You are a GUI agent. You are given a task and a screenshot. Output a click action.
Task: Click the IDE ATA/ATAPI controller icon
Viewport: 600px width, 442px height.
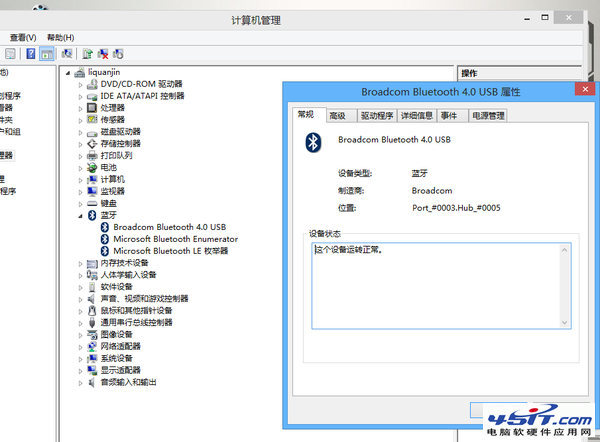click(92, 96)
